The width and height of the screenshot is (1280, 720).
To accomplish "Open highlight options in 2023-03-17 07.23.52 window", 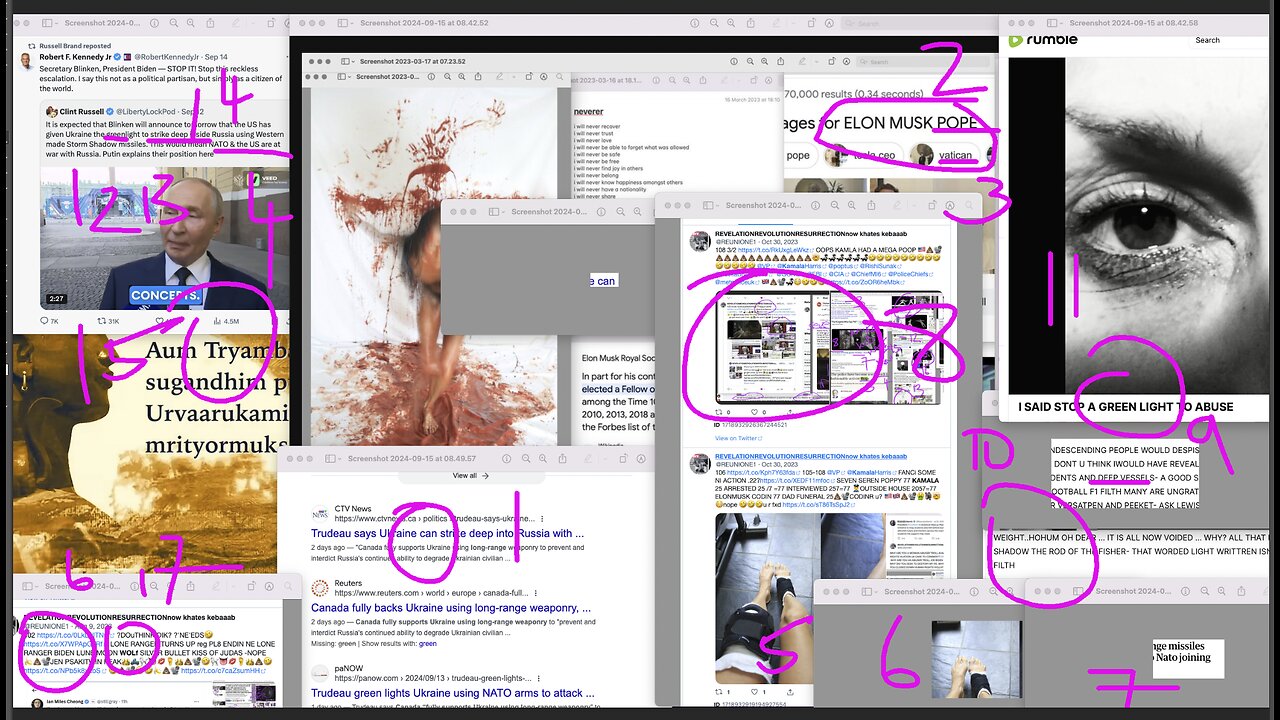I will 816,61.
